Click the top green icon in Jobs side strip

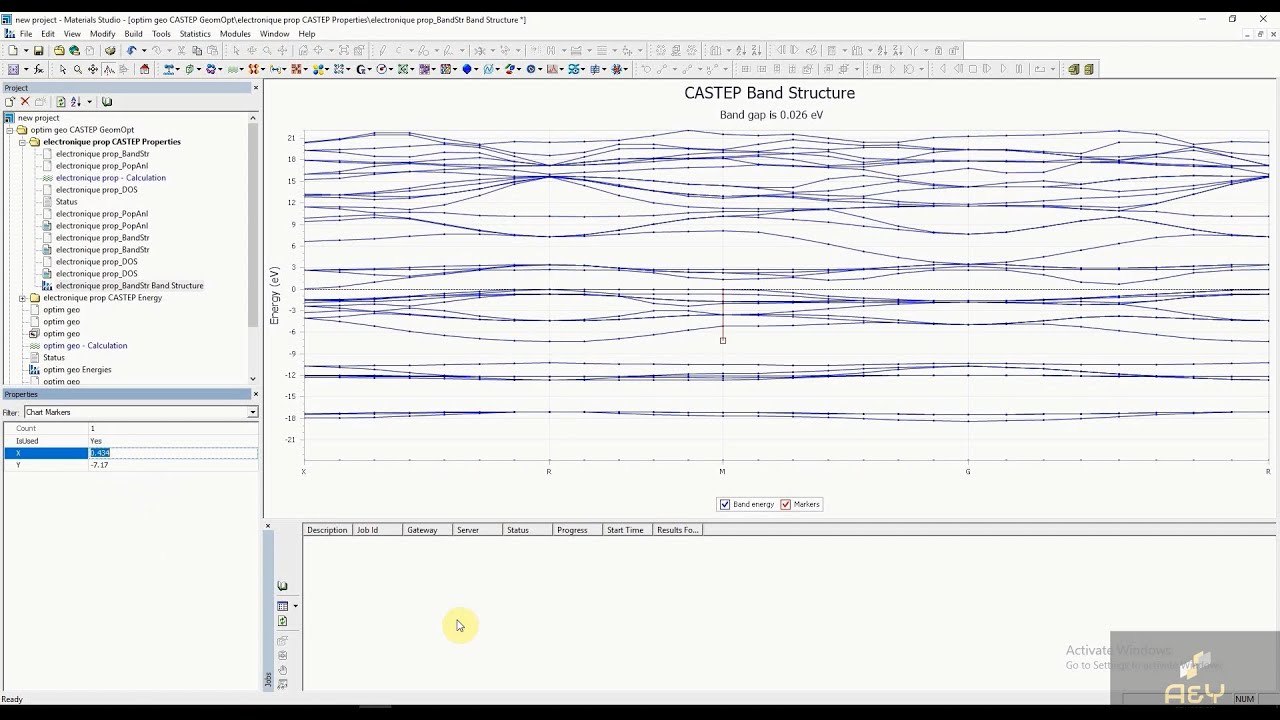coord(282,586)
